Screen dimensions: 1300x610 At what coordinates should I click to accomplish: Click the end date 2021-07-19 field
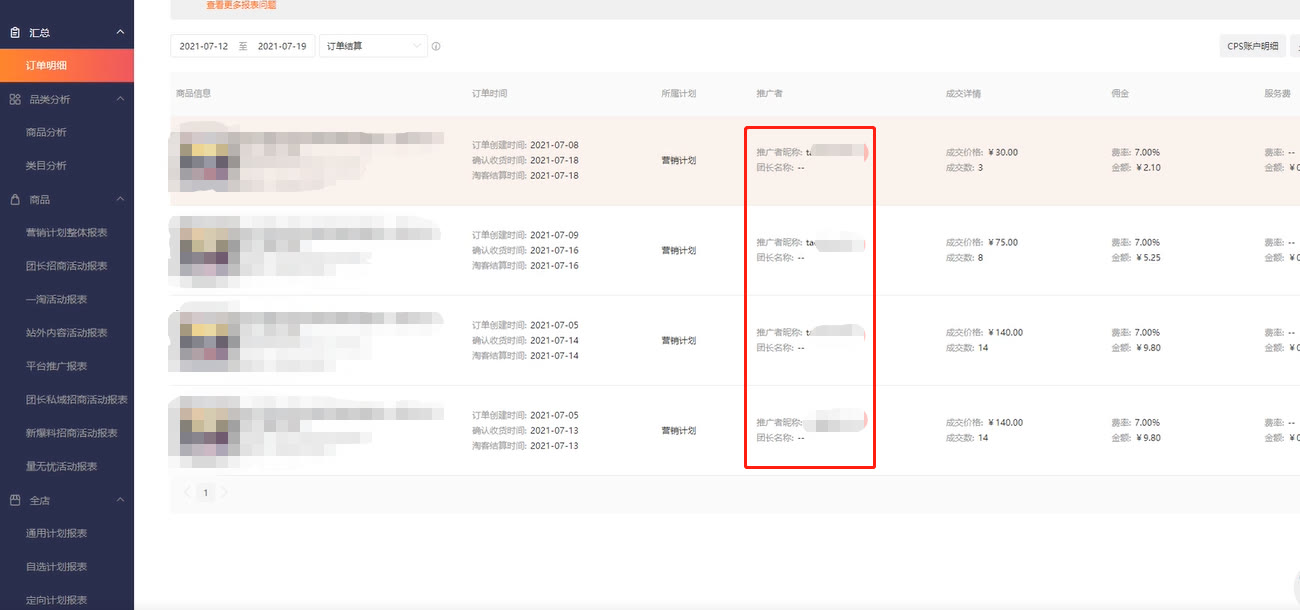(282, 46)
